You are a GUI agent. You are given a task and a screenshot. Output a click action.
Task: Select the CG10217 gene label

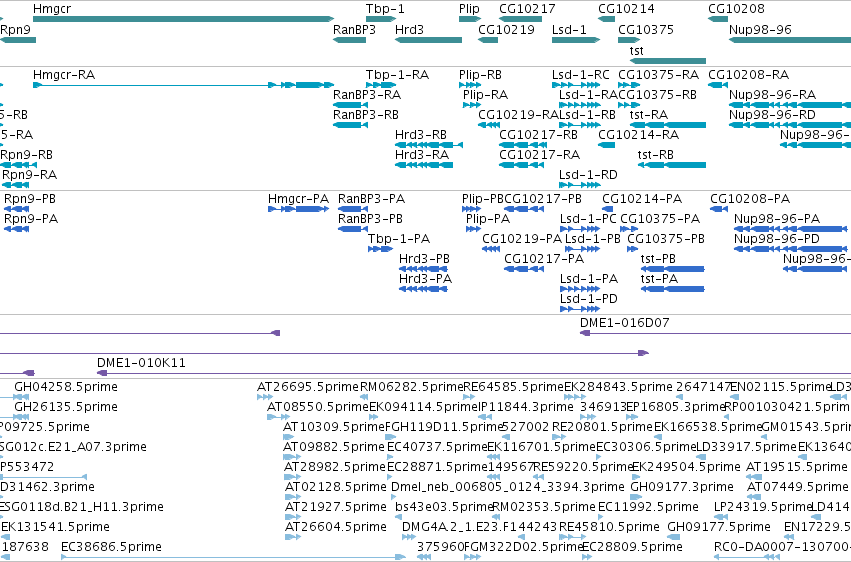527,9
